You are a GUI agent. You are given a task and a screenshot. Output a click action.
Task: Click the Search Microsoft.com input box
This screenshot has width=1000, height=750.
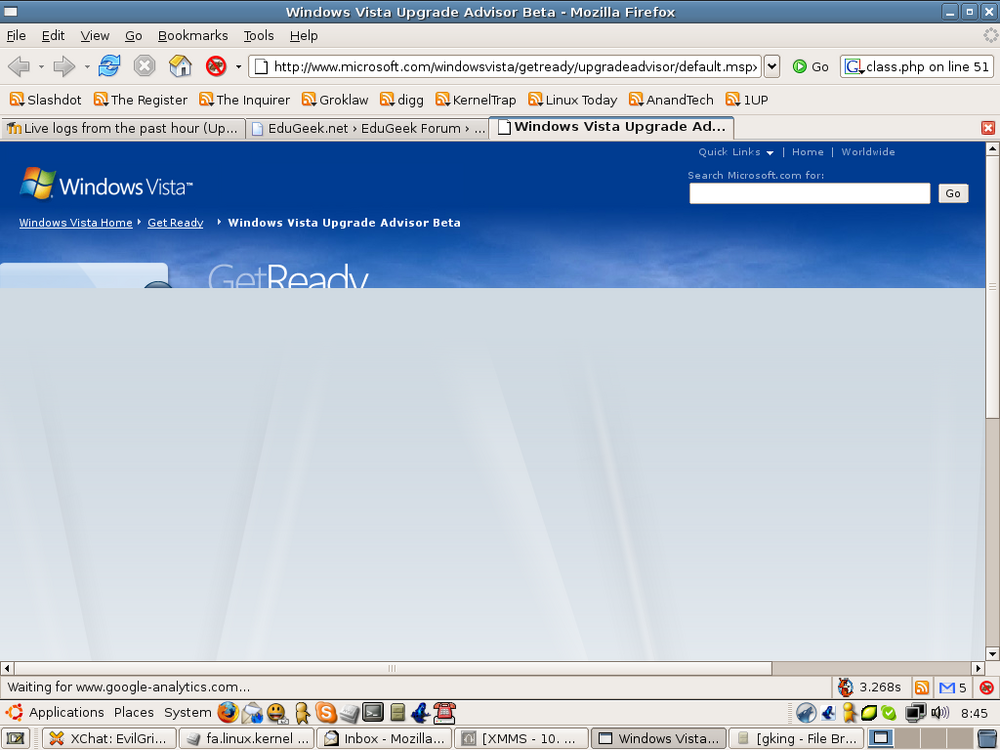[809, 193]
